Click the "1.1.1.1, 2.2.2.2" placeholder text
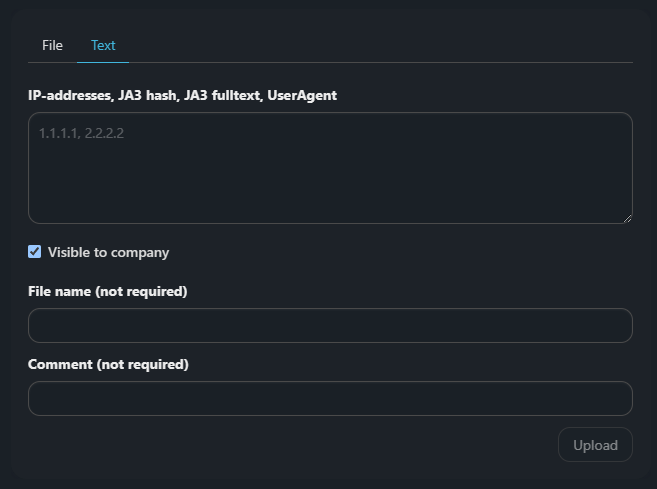 click(82, 133)
